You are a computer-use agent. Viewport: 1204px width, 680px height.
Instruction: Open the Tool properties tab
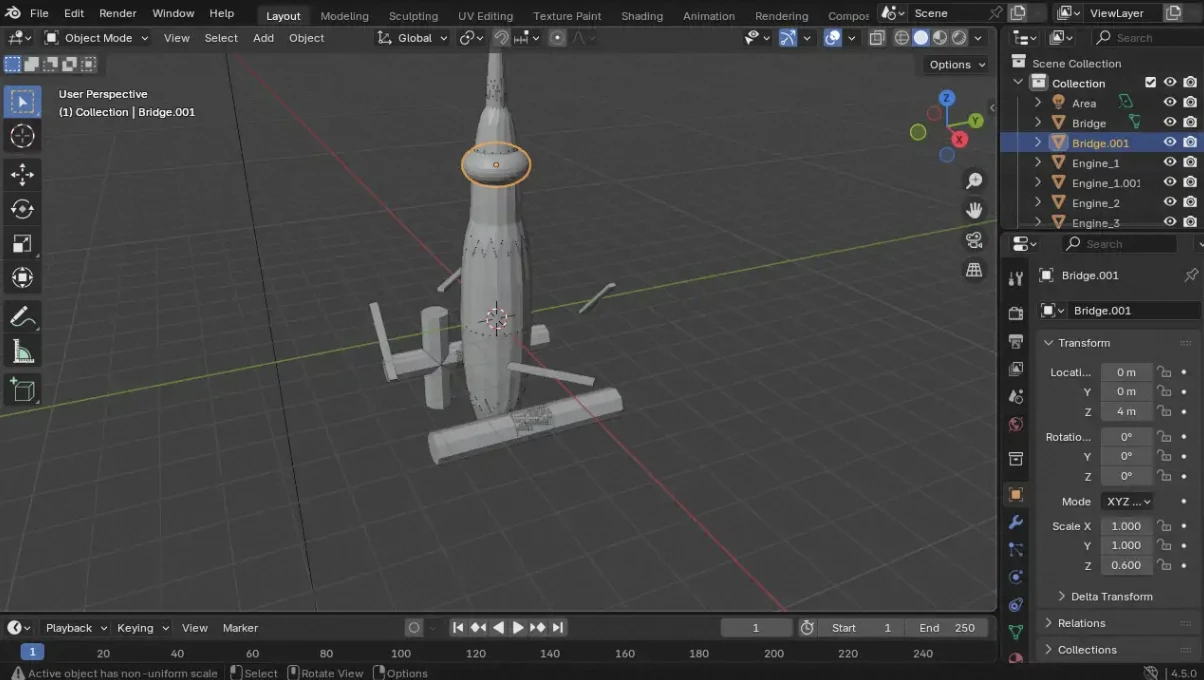(1016, 279)
